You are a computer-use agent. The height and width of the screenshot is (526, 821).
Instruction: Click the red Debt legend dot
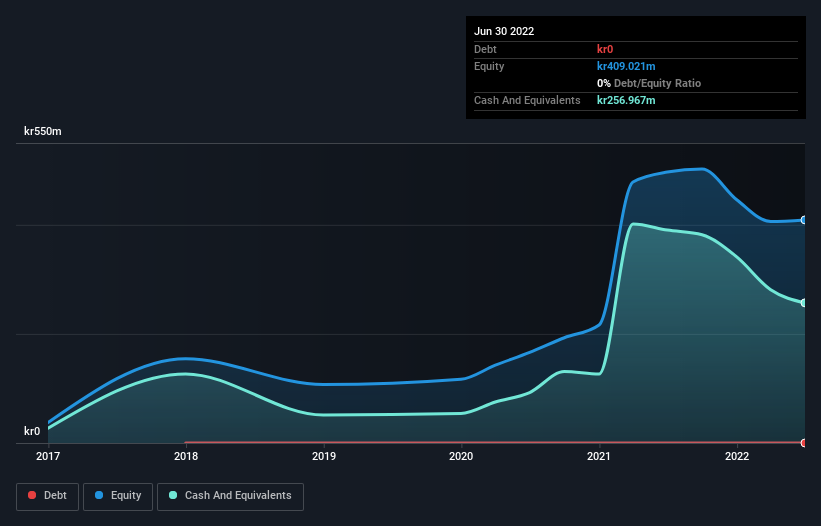click(32, 495)
